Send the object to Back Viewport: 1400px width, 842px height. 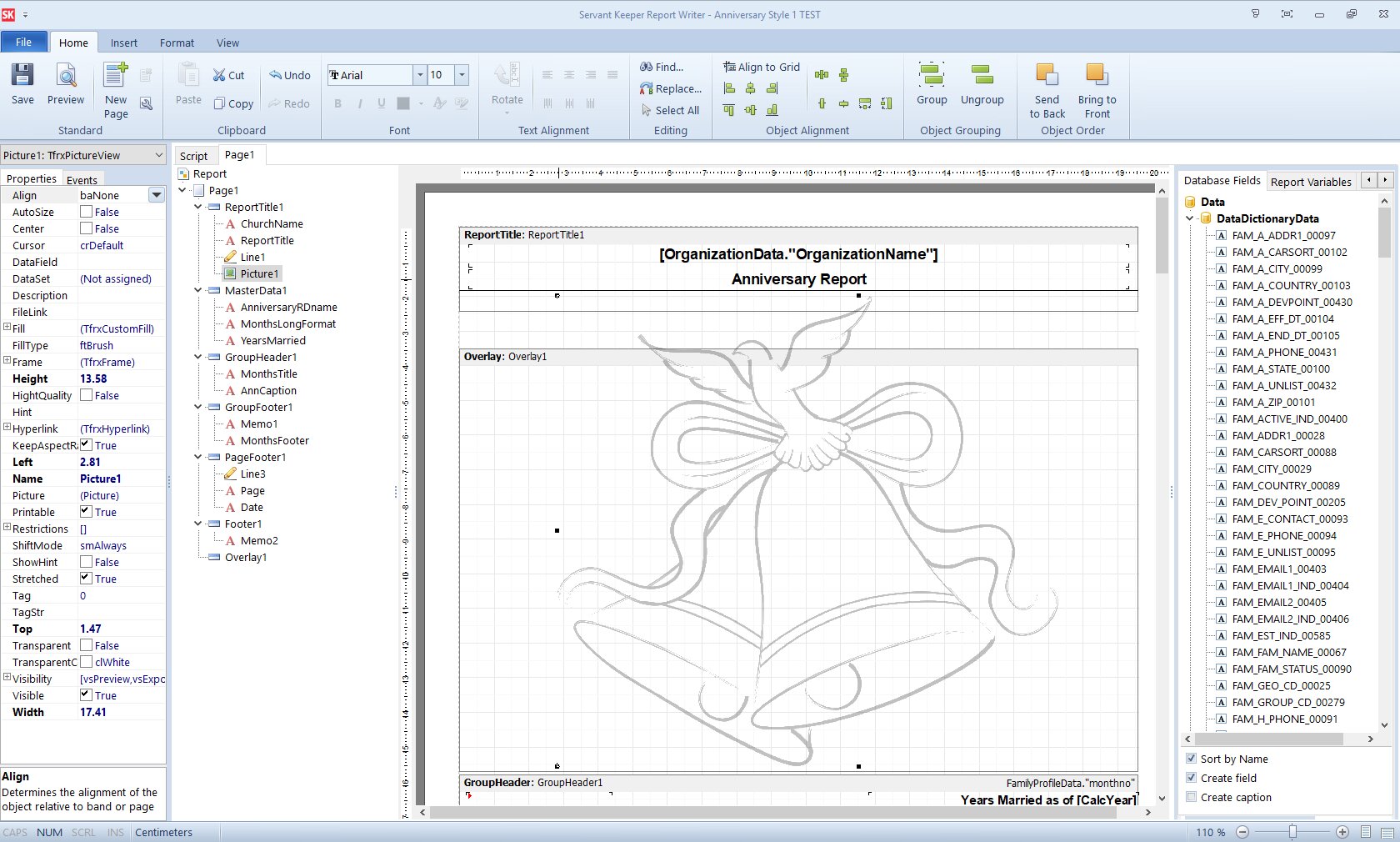pos(1046,88)
